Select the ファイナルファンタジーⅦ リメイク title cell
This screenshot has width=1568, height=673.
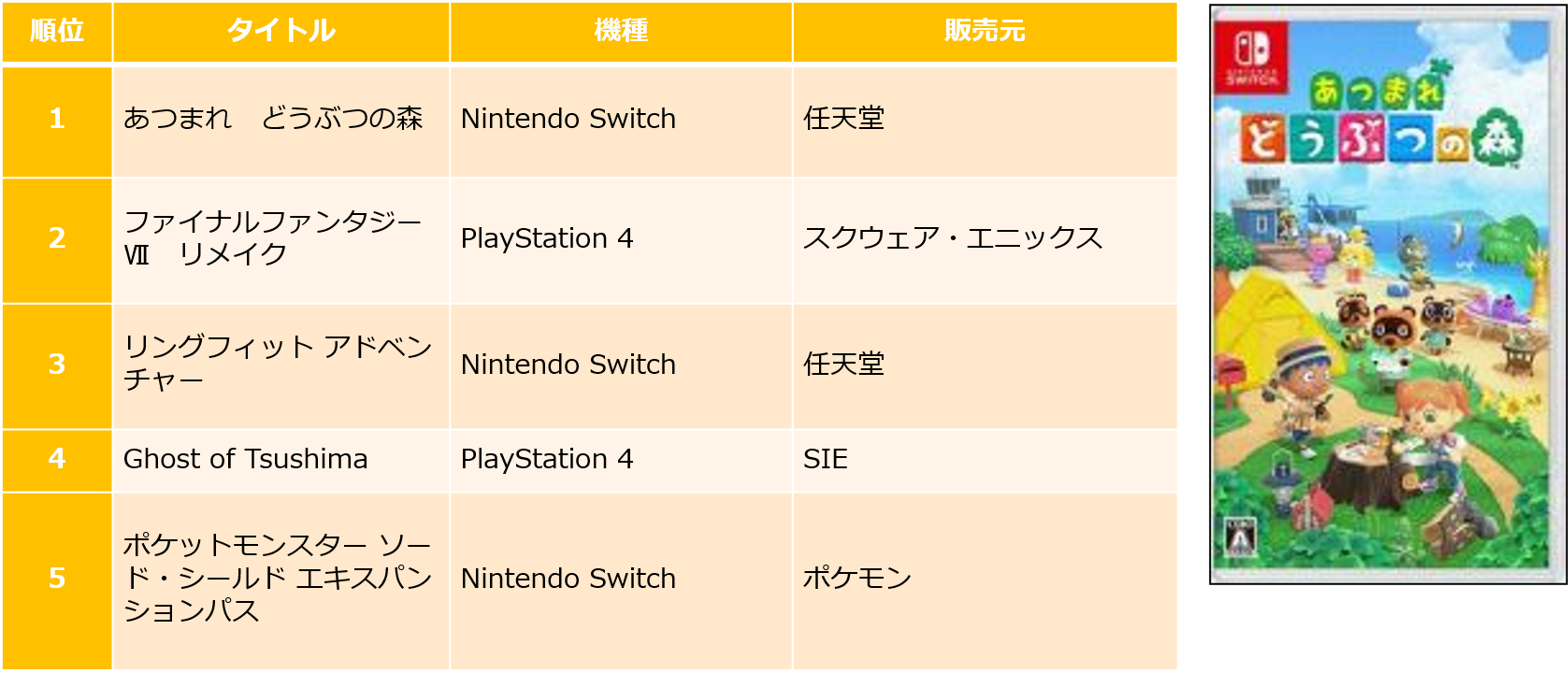[x=273, y=238]
